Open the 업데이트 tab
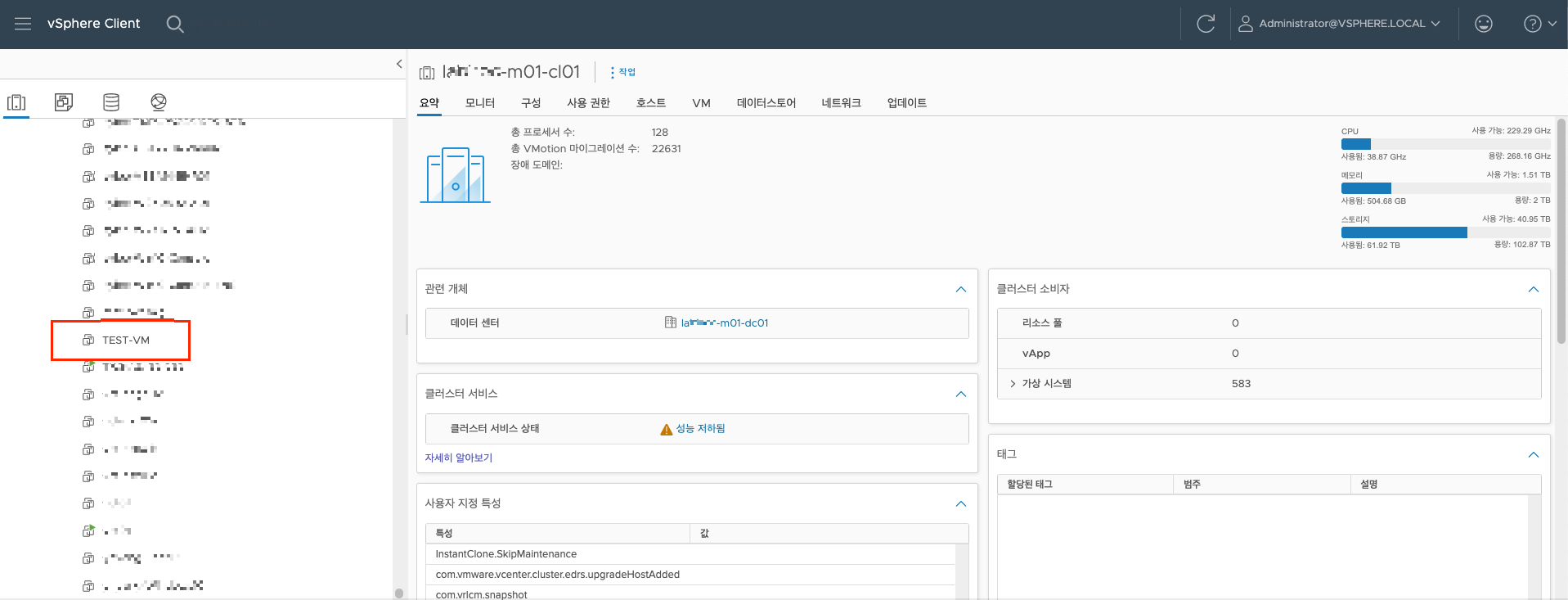This screenshot has width=1568, height=600. tap(907, 103)
